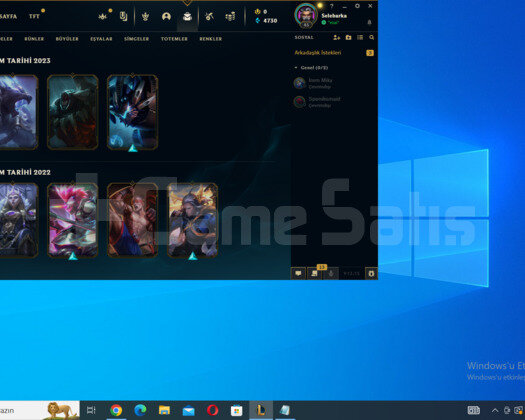Open the Loot chest icon
525x420 pixels.
188,16
